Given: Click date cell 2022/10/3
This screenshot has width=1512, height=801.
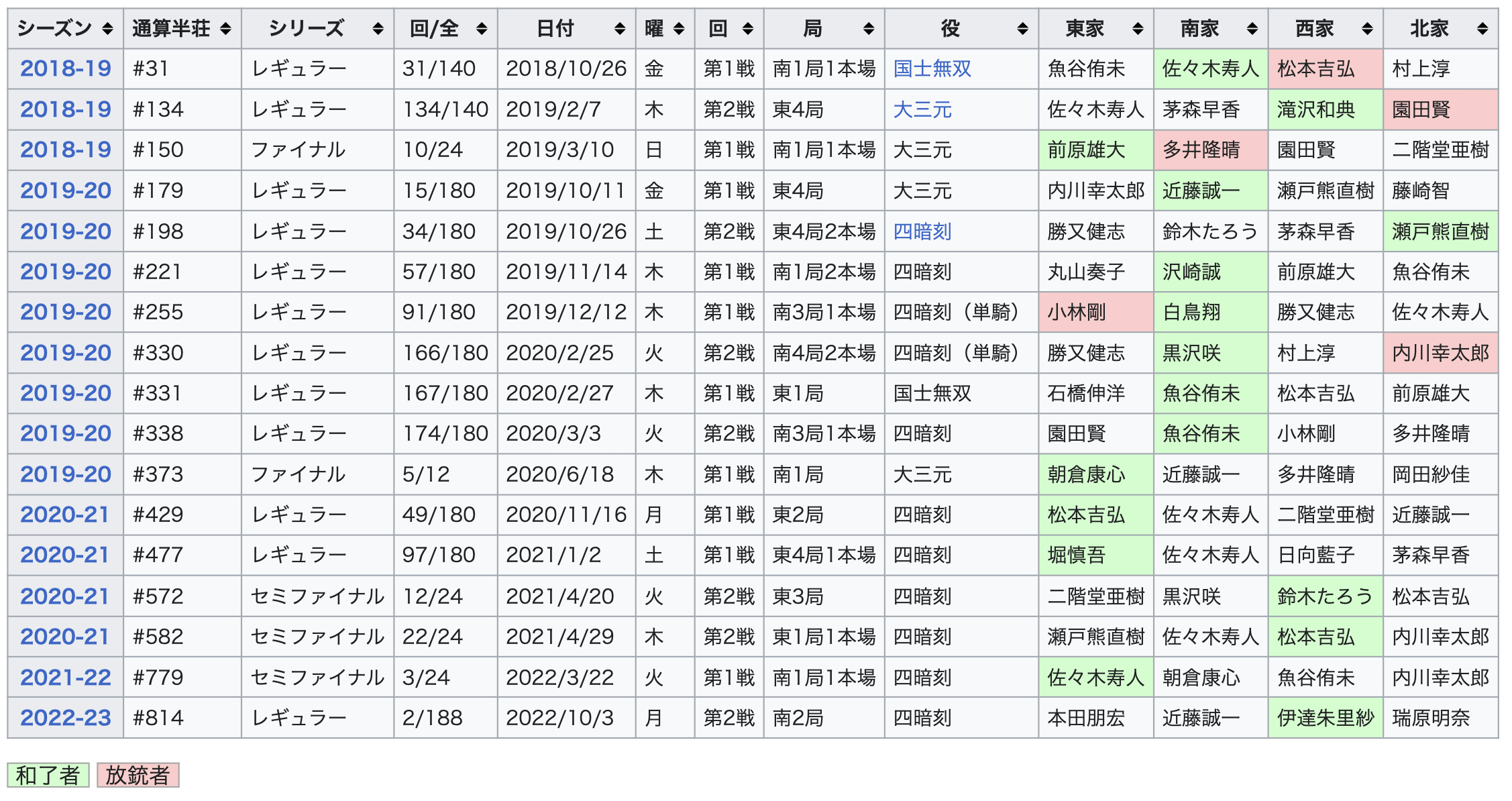Looking at the screenshot, I should click(x=566, y=718).
